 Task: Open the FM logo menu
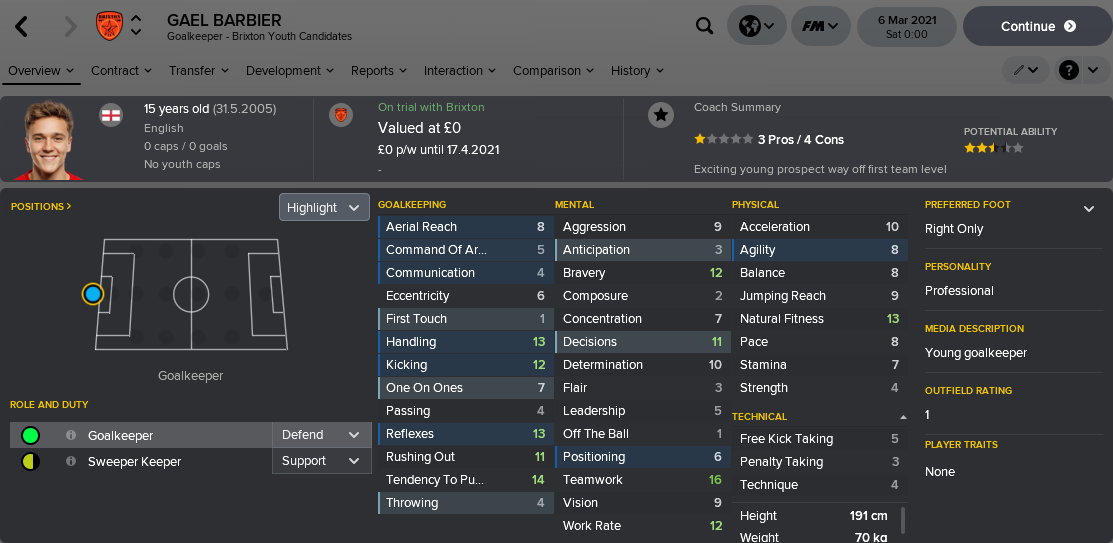point(820,26)
